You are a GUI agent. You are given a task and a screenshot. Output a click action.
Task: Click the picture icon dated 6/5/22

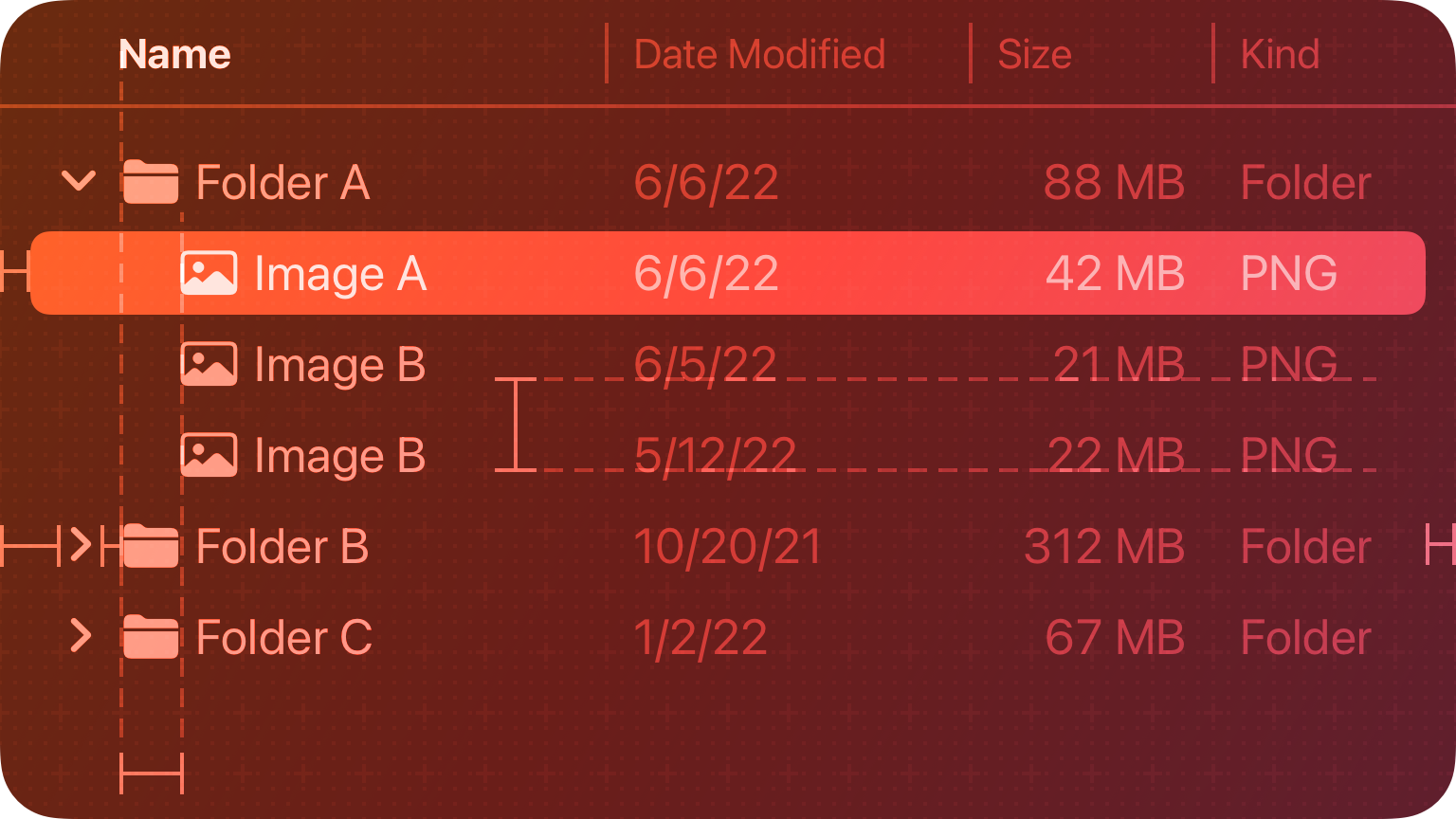[x=209, y=364]
